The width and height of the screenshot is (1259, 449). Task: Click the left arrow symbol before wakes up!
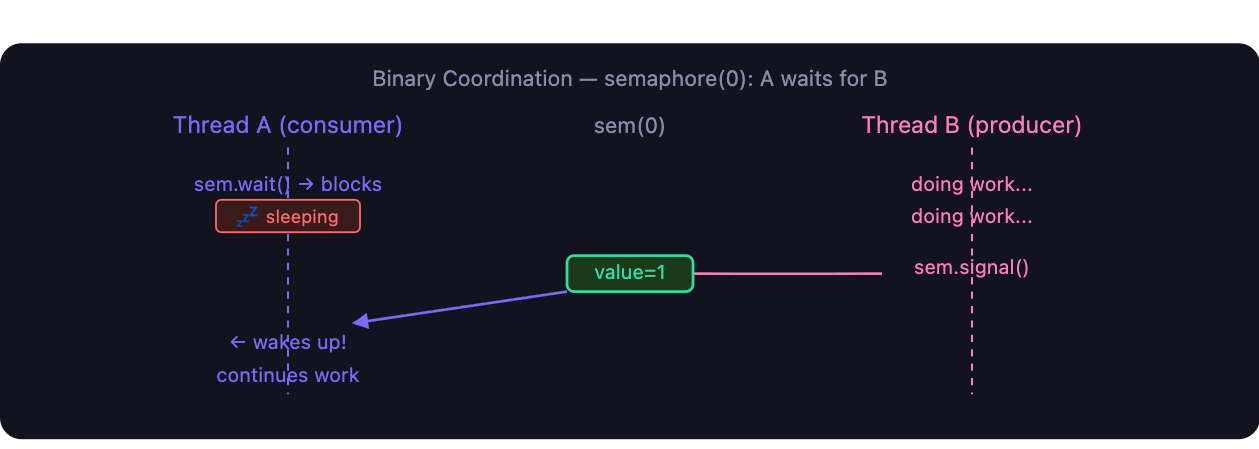click(x=238, y=342)
